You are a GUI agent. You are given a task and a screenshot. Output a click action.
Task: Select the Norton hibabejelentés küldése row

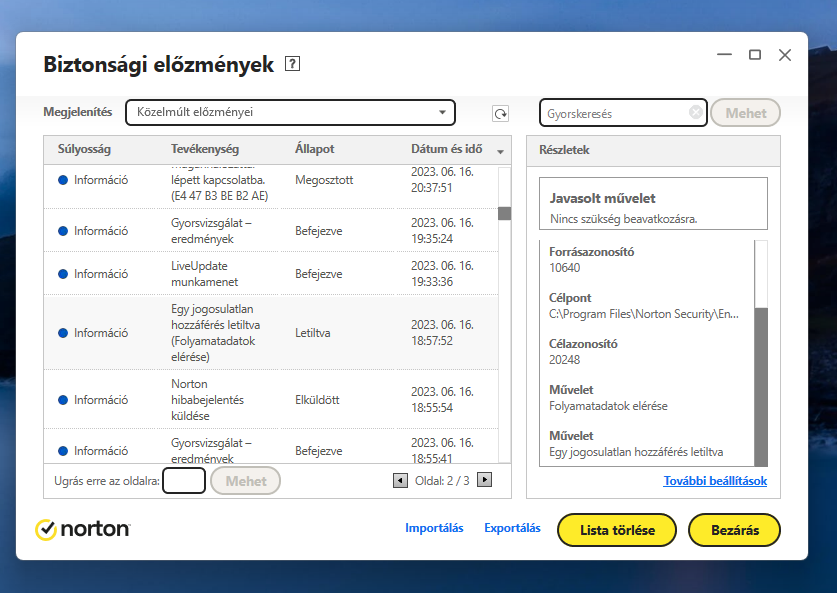pos(271,400)
